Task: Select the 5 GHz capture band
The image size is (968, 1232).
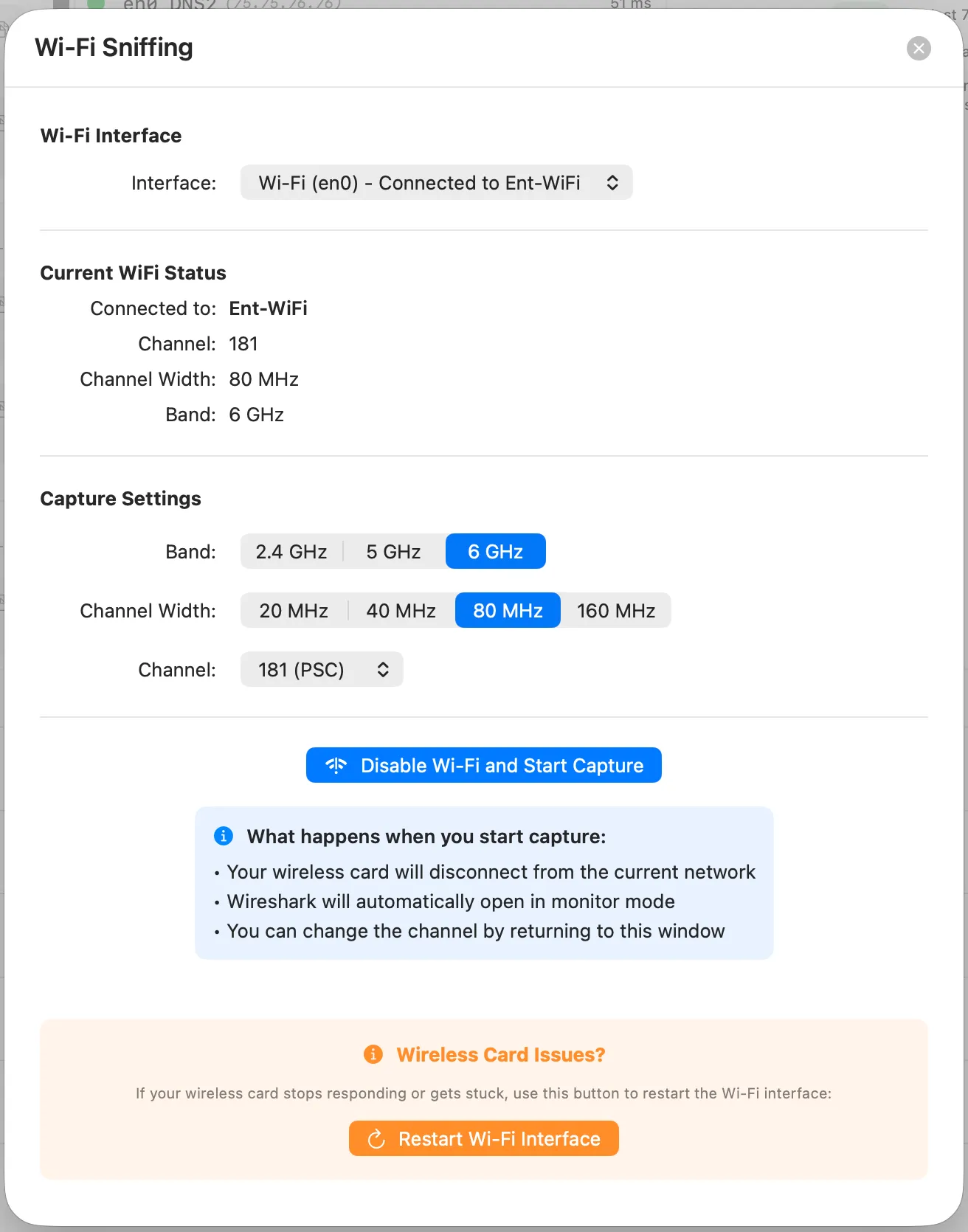Action: pyautogui.click(x=393, y=552)
